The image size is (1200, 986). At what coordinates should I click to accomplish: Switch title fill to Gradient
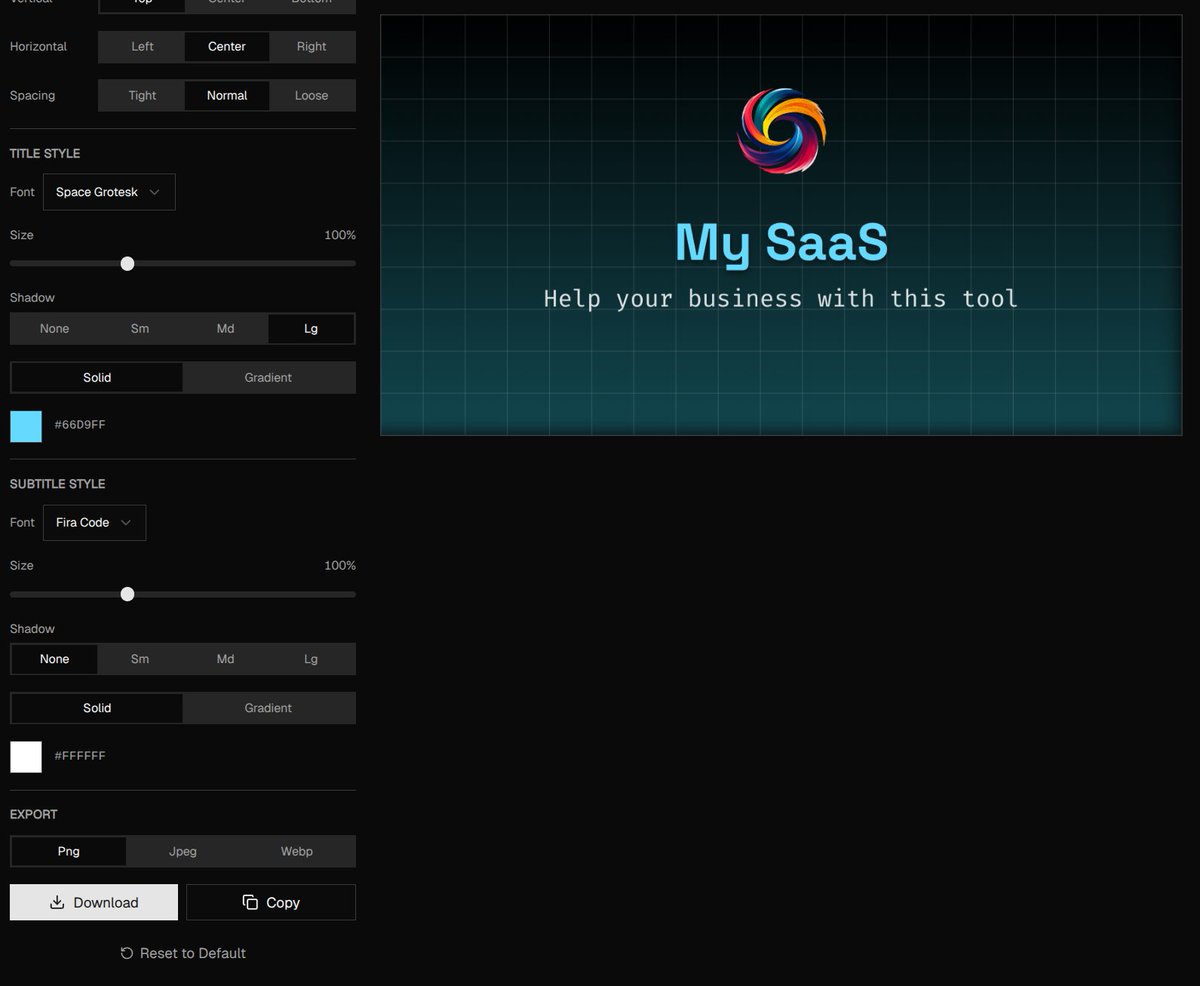[268, 377]
